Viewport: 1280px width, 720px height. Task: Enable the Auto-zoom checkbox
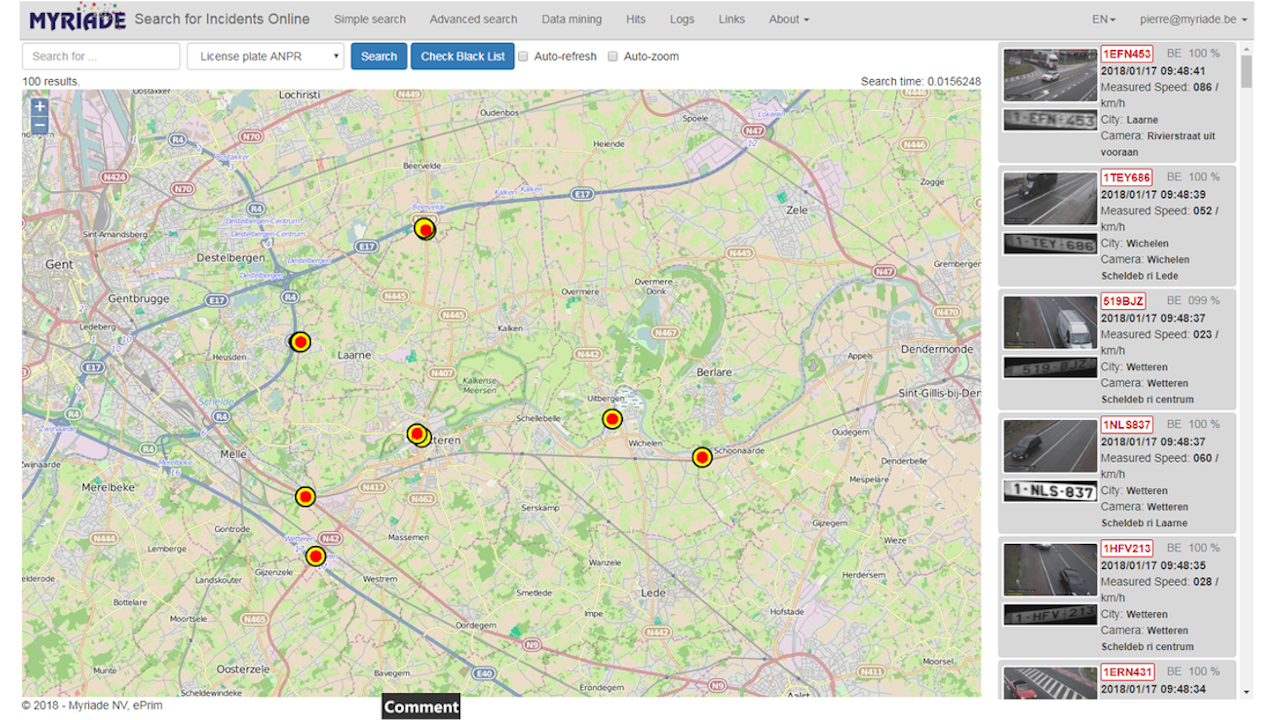[613, 57]
